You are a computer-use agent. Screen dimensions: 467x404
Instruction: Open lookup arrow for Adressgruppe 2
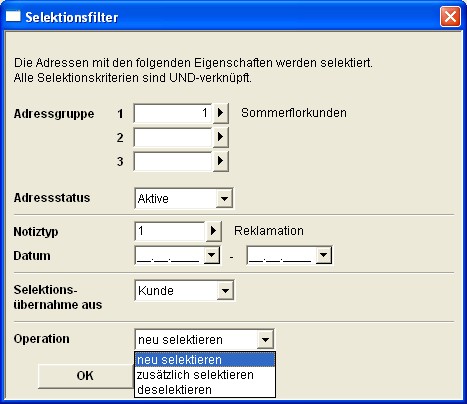(220, 137)
